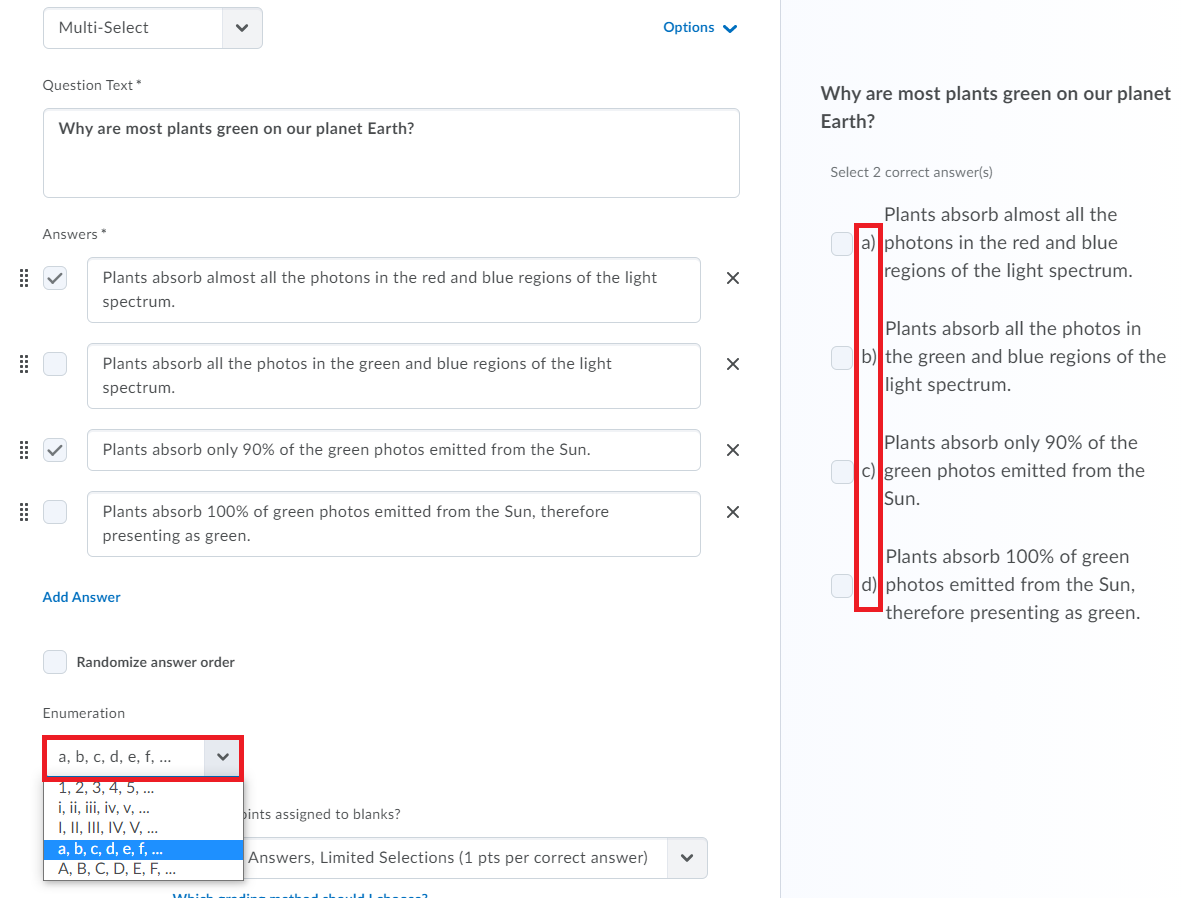Click the drag handle of the fourth answer
This screenshot has height=898, width=1182.
pyautogui.click(x=24, y=512)
